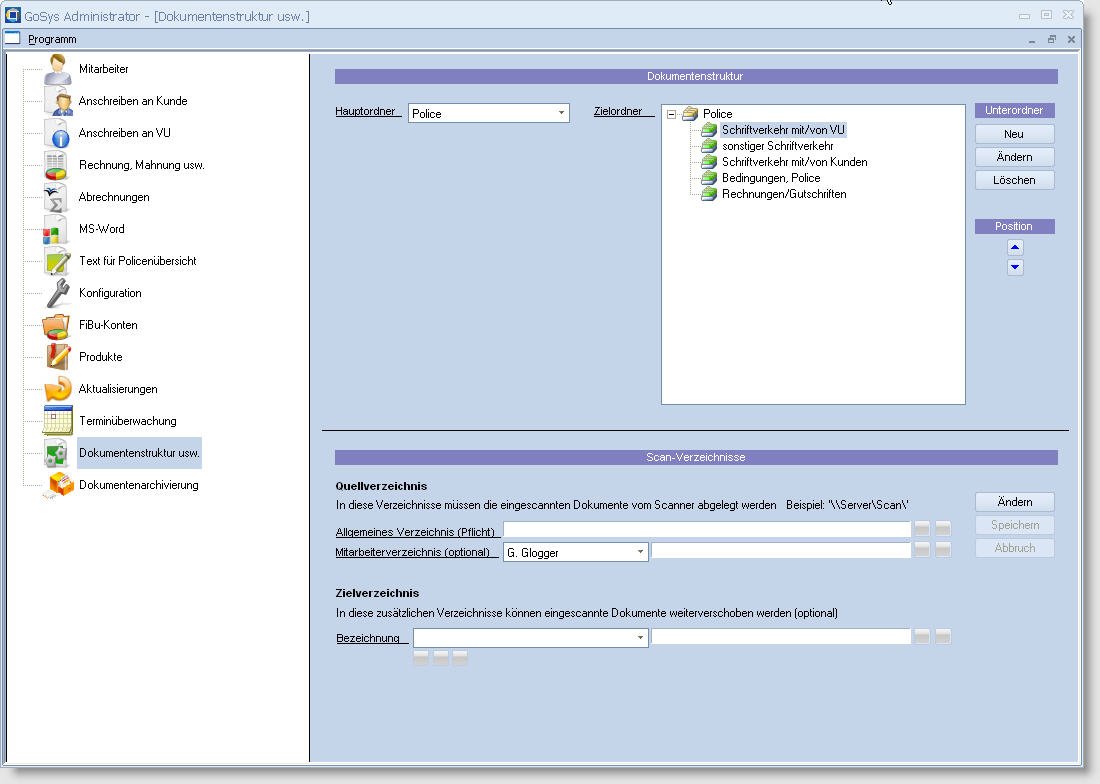1100x784 pixels.
Task: Click the Allgemeines Verzeichnis input field
Action: click(706, 529)
